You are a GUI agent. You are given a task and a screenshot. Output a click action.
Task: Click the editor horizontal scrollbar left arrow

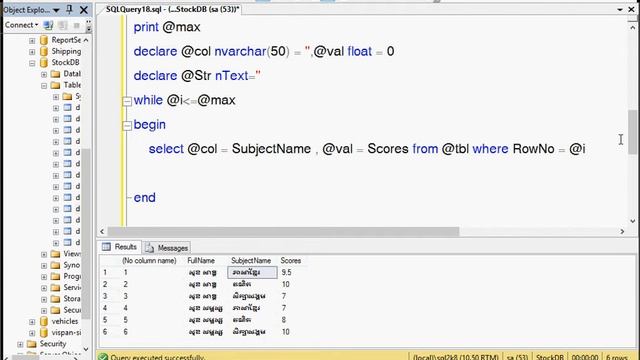[x=102, y=231]
